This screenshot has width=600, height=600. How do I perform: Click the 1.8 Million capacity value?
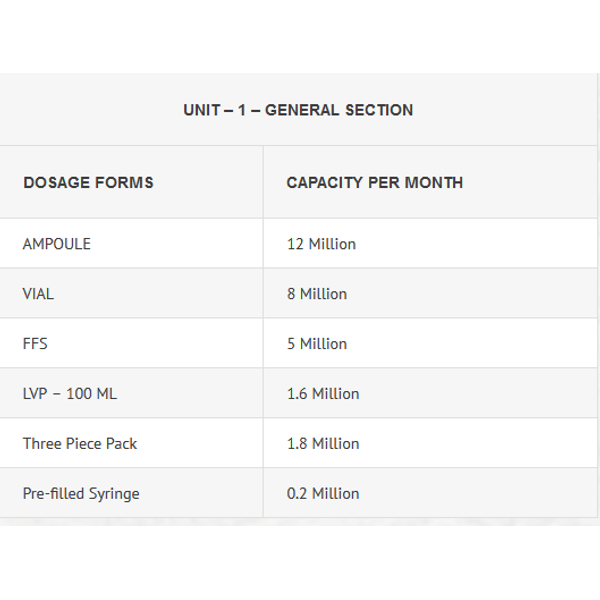pyautogui.click(x=323, y=443)
